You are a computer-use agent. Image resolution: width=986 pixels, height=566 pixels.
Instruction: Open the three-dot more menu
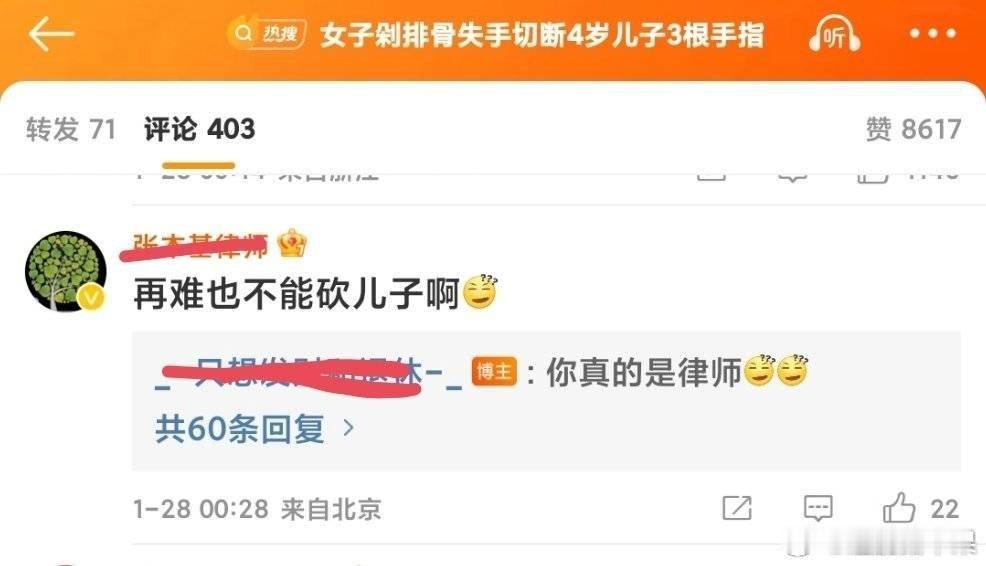(x=933, y=34)
